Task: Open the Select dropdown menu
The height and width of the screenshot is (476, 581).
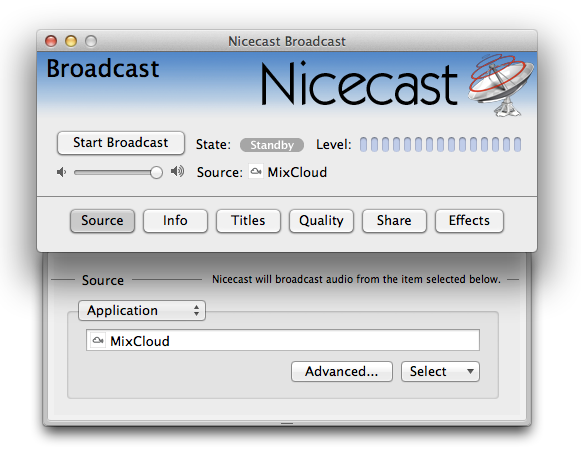Action: click(x=440, y=372)
